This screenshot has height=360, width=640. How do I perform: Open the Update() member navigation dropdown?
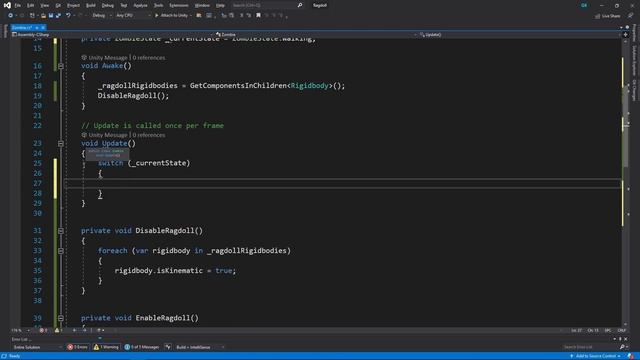tap(519, 35)
